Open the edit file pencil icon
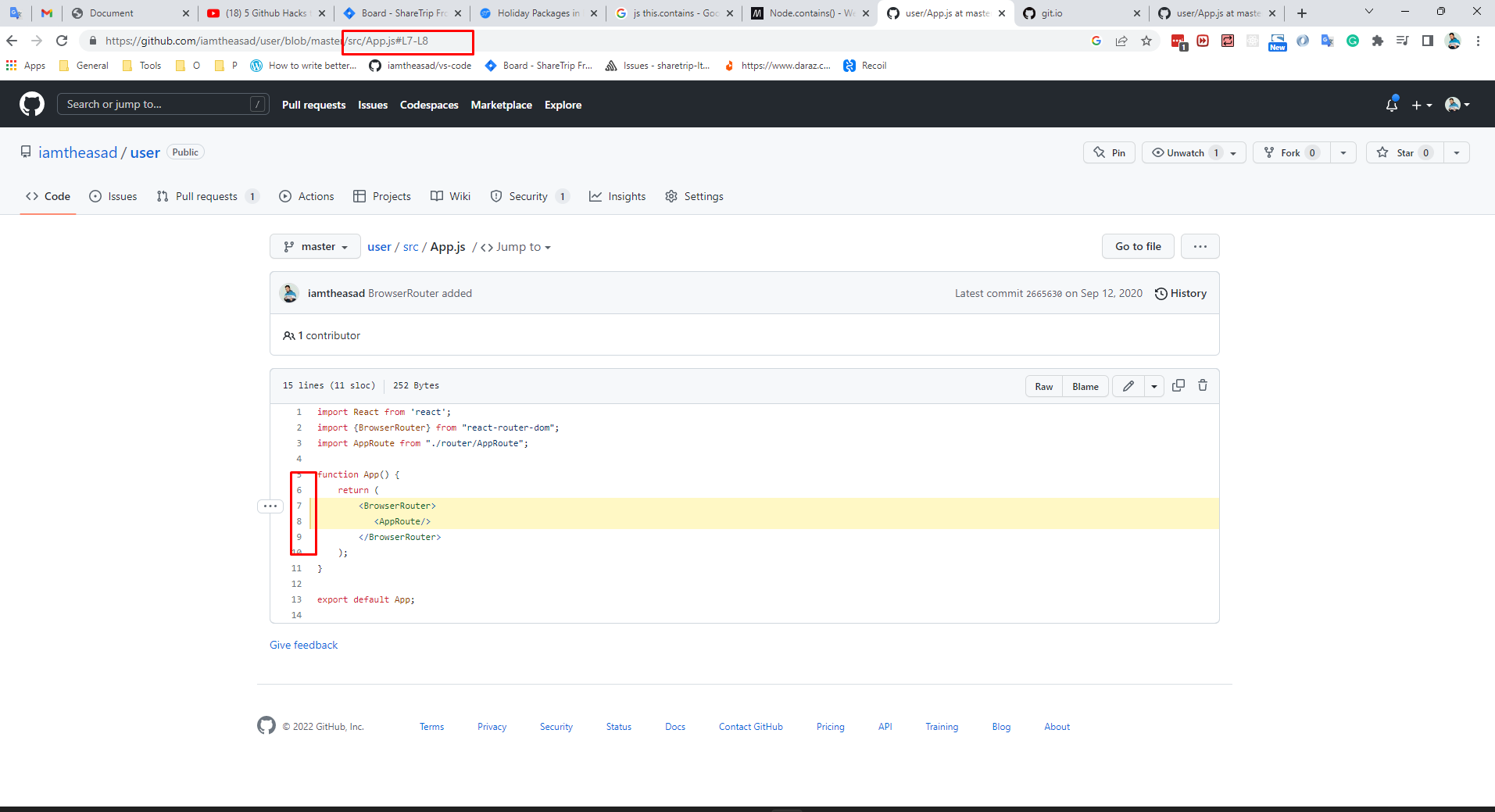The image size is (1495, 812). (x=1128, y=385)
